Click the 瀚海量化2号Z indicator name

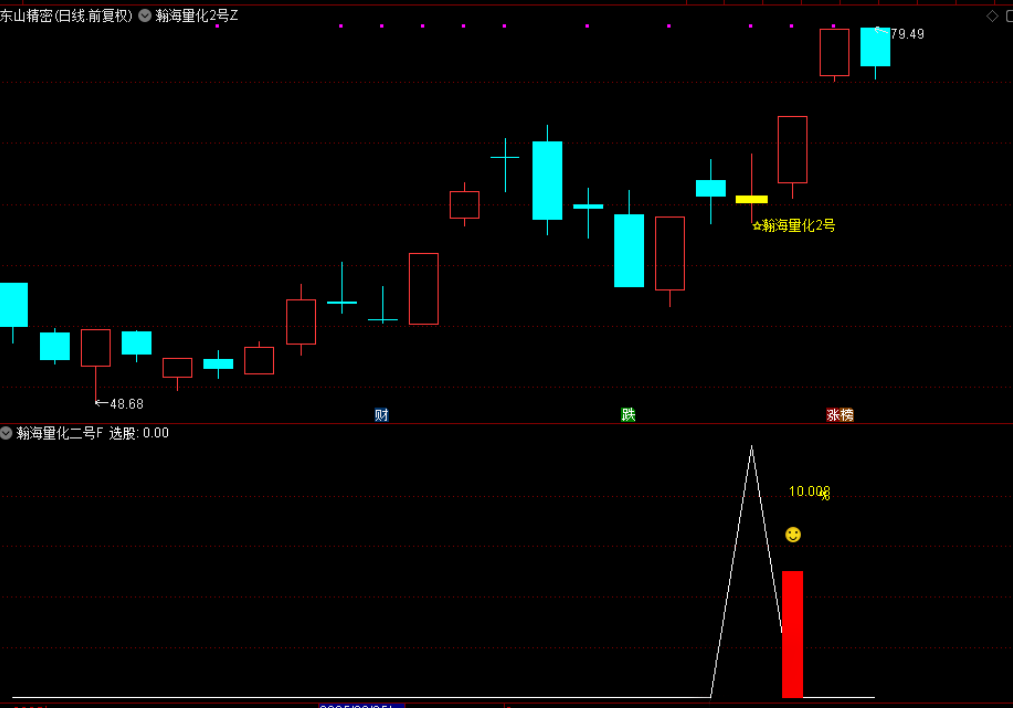point(197,16)
